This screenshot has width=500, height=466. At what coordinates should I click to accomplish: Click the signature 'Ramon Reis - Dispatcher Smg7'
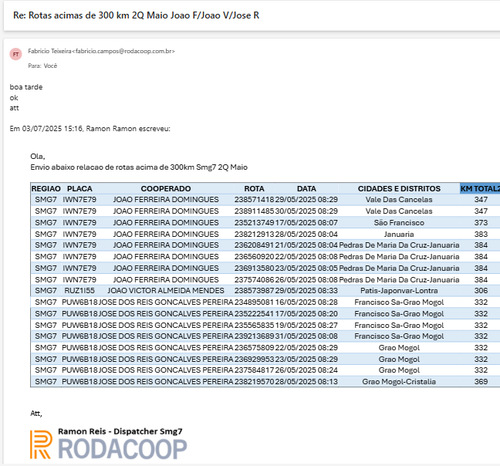[x=120, y=431]
